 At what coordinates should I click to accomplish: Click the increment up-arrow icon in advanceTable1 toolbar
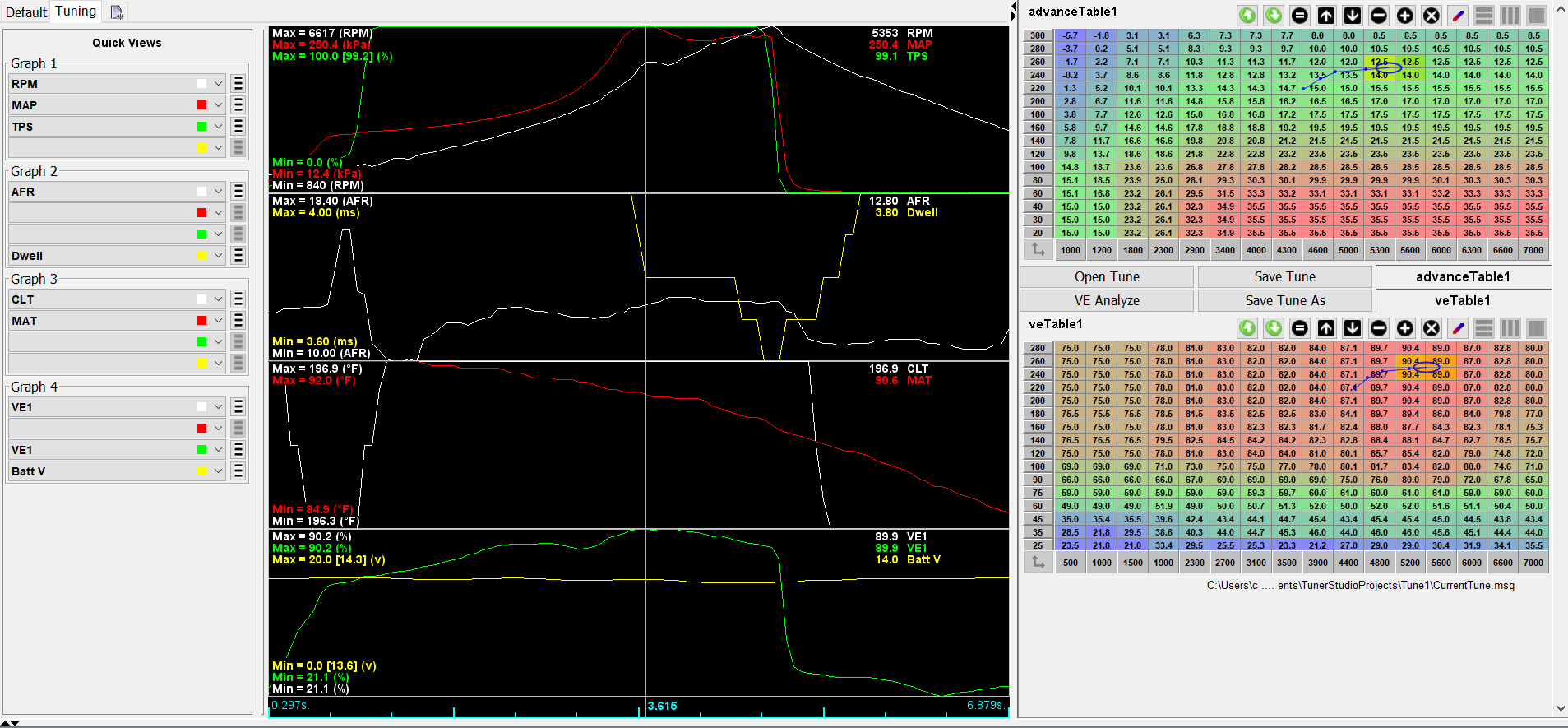click(1326, 16)
